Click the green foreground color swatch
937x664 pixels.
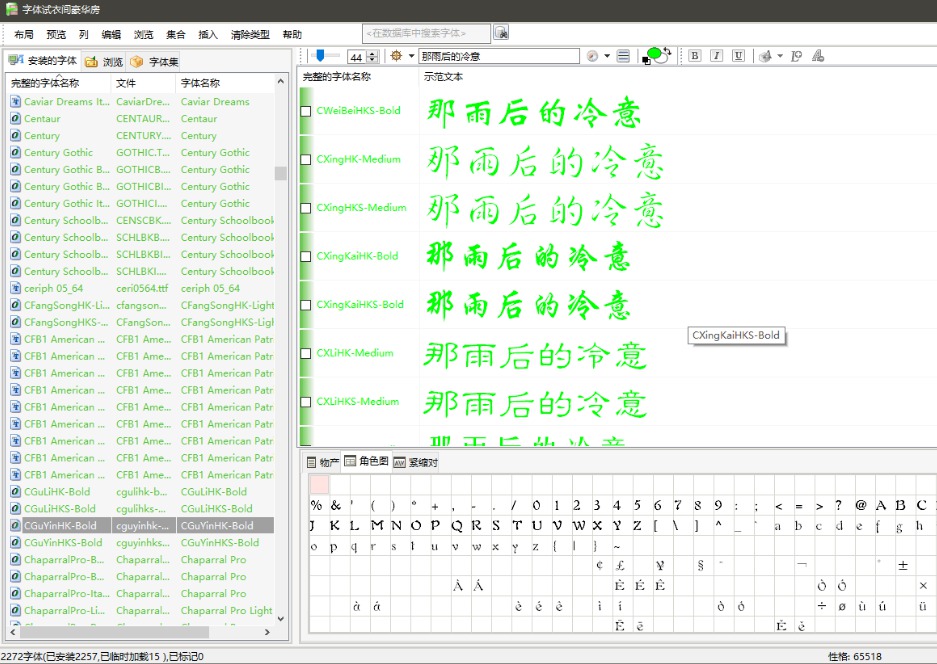(655, 53)
